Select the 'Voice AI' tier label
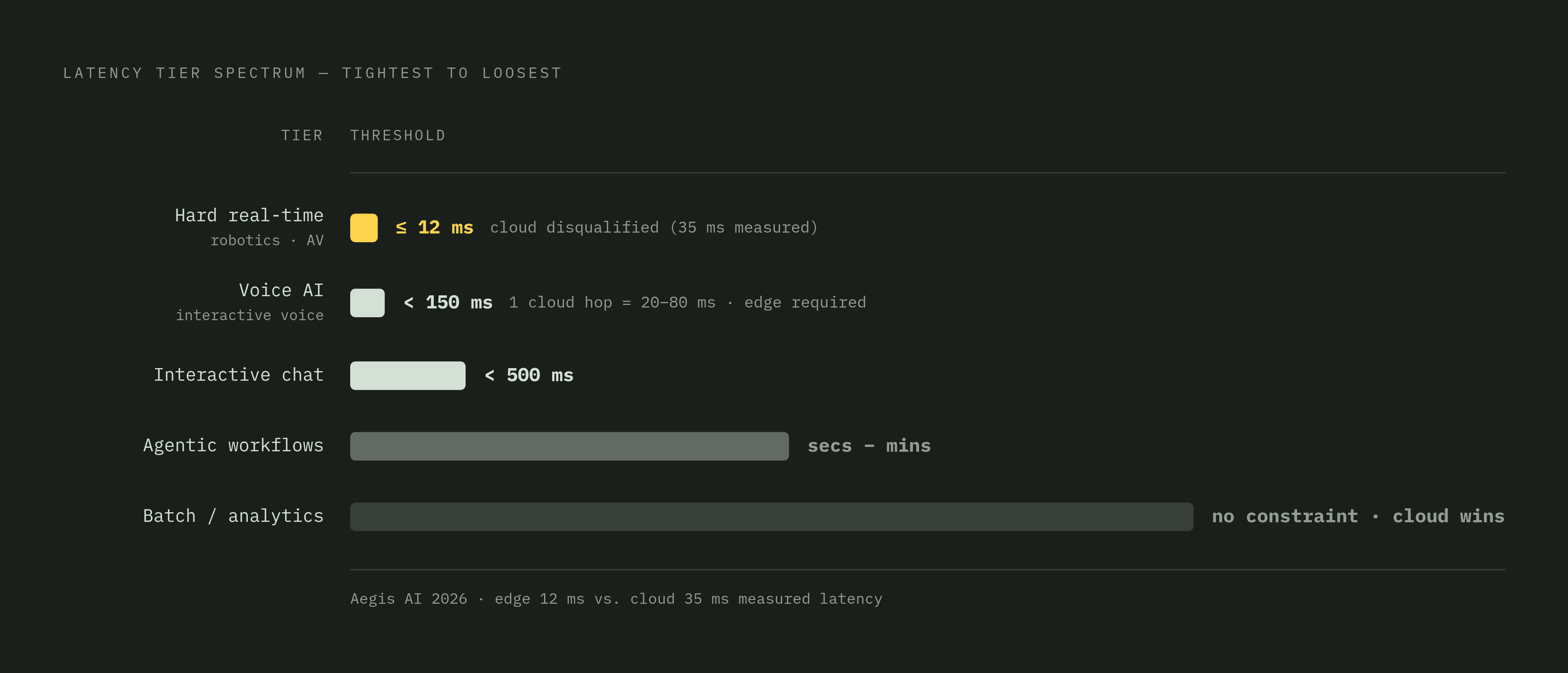Screen dimensions: 1568x673 click(281, 290)
